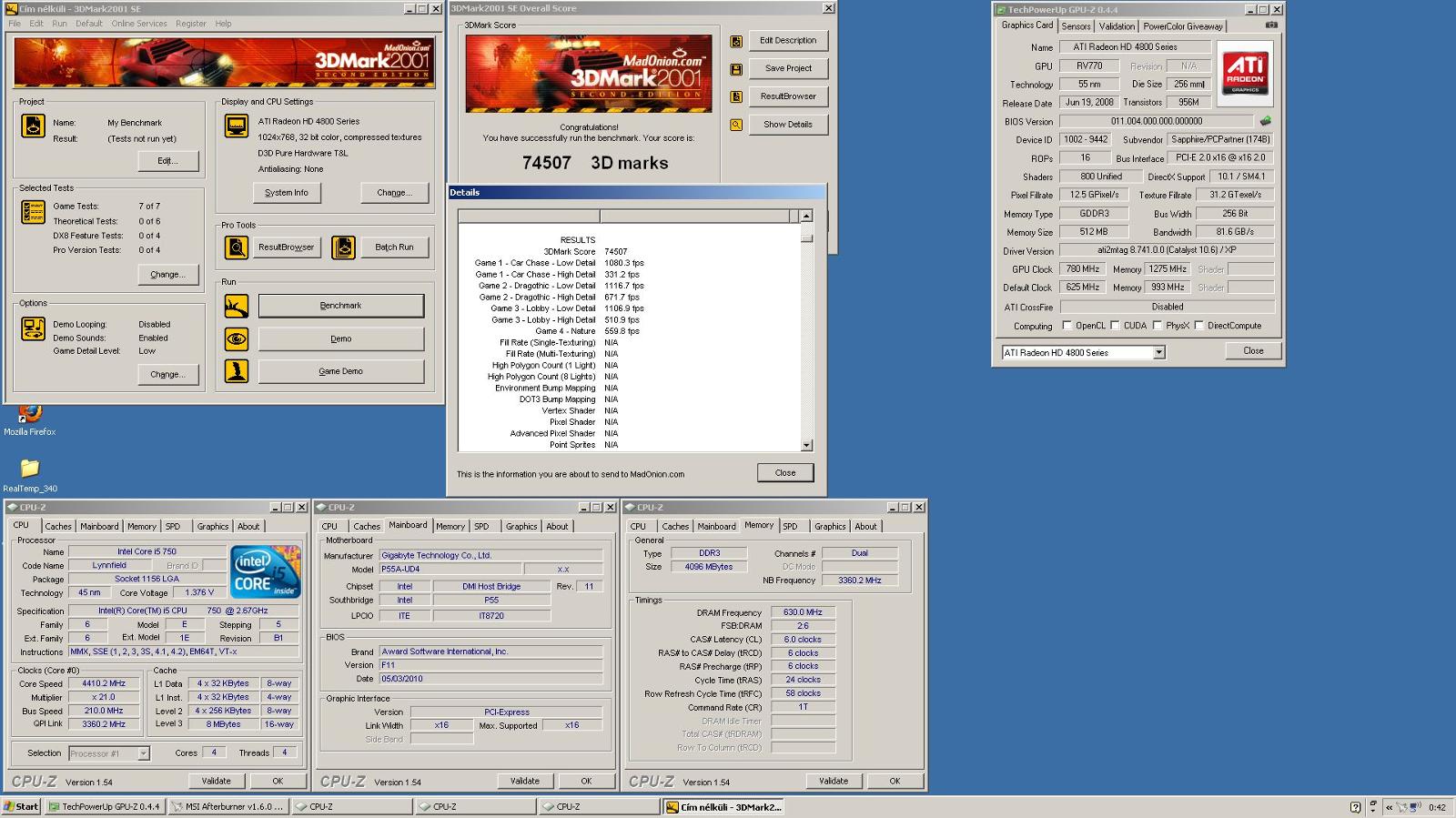
Task: Click Validate in the CPU tab CPU-Z window
Action: coord(216,781)
